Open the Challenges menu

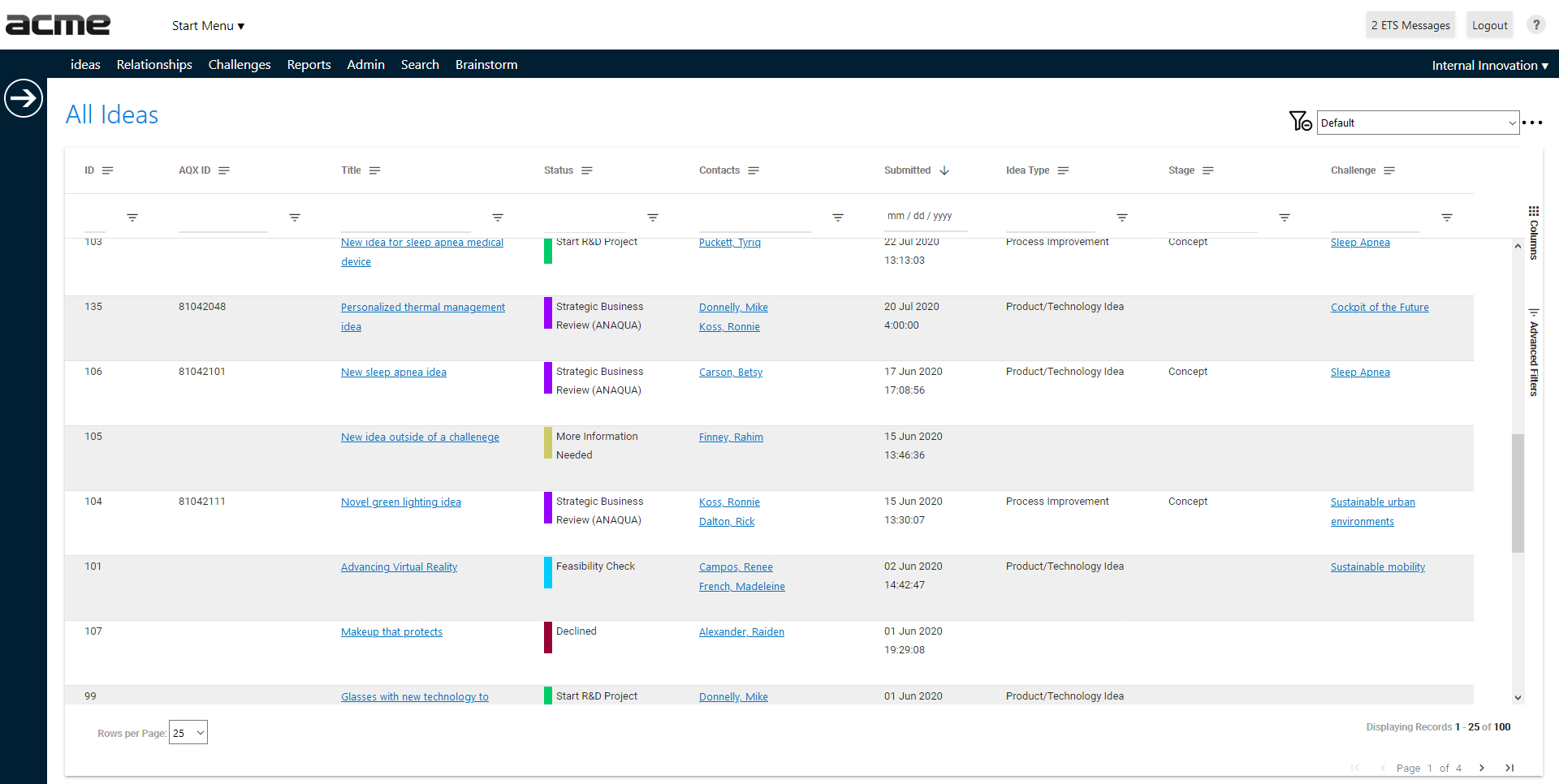click(240, 65)
